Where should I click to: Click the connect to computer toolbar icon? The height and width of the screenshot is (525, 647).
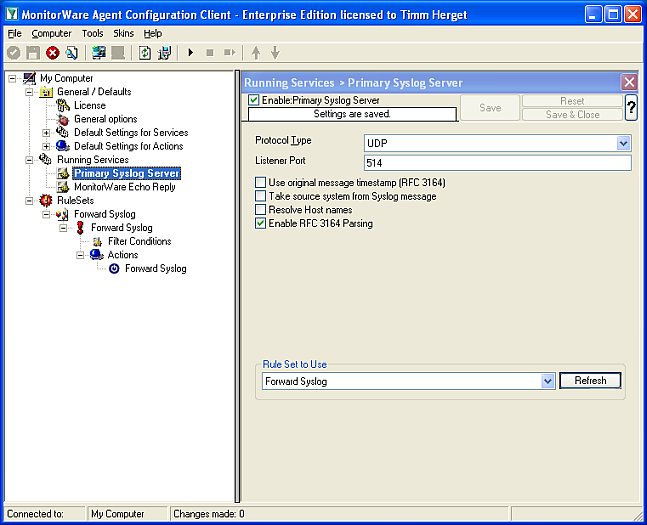tap(99, 52)
